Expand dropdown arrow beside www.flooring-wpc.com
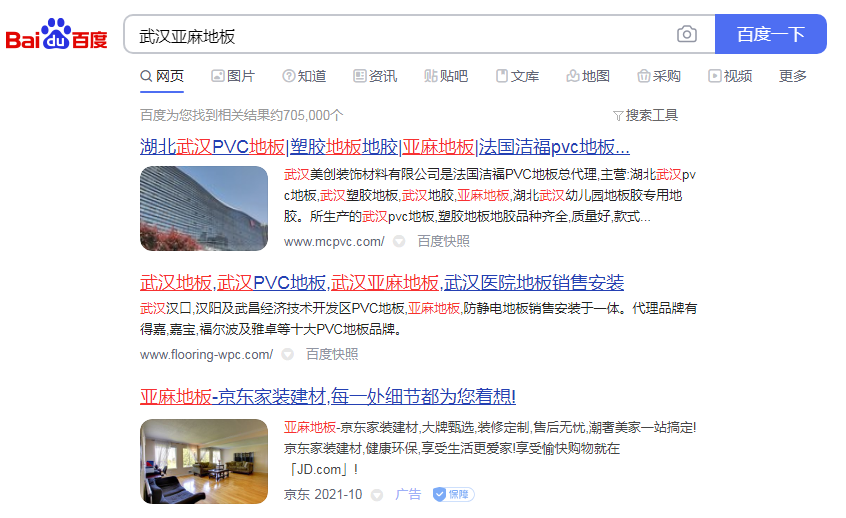 tap(288, 355)
